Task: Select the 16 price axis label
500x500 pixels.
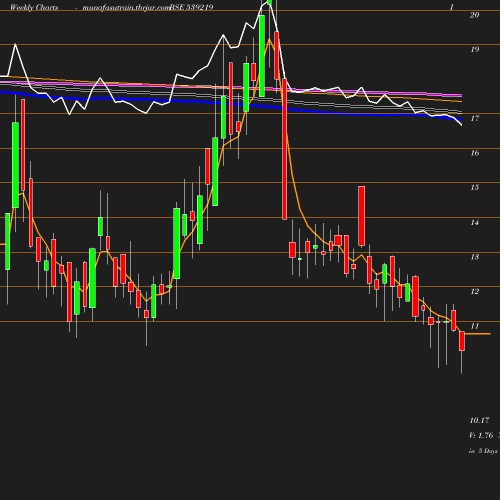Action: click(x=475, y=153)
